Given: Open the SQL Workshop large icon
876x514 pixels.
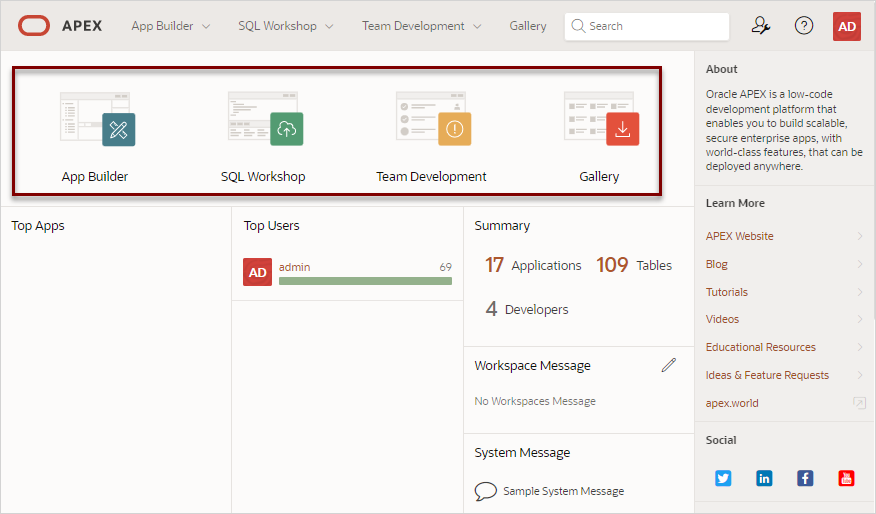Looking at the screenshot, I should (x=265, y=119).
